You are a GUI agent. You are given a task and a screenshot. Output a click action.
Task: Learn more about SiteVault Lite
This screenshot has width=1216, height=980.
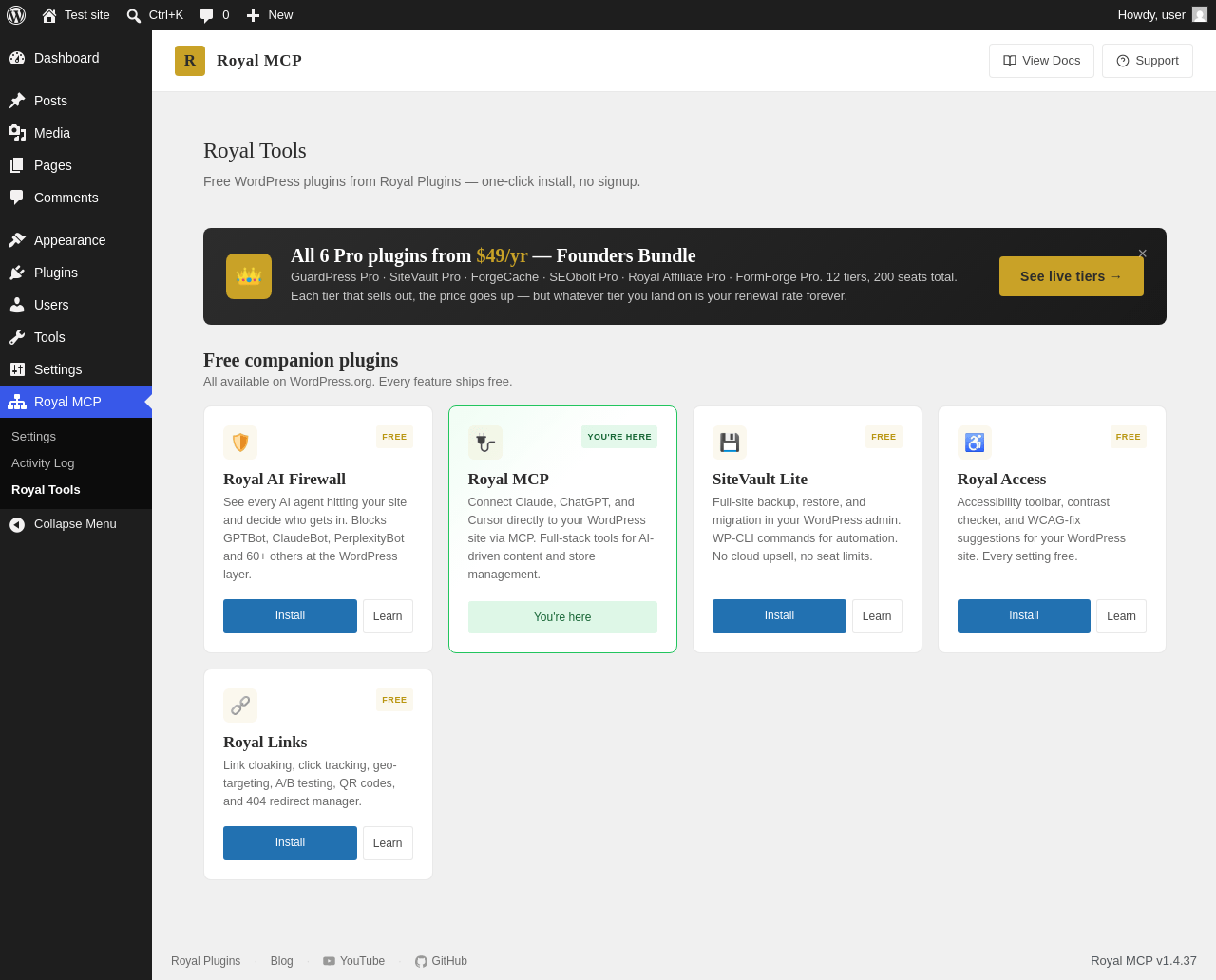[x=877, y=616]
